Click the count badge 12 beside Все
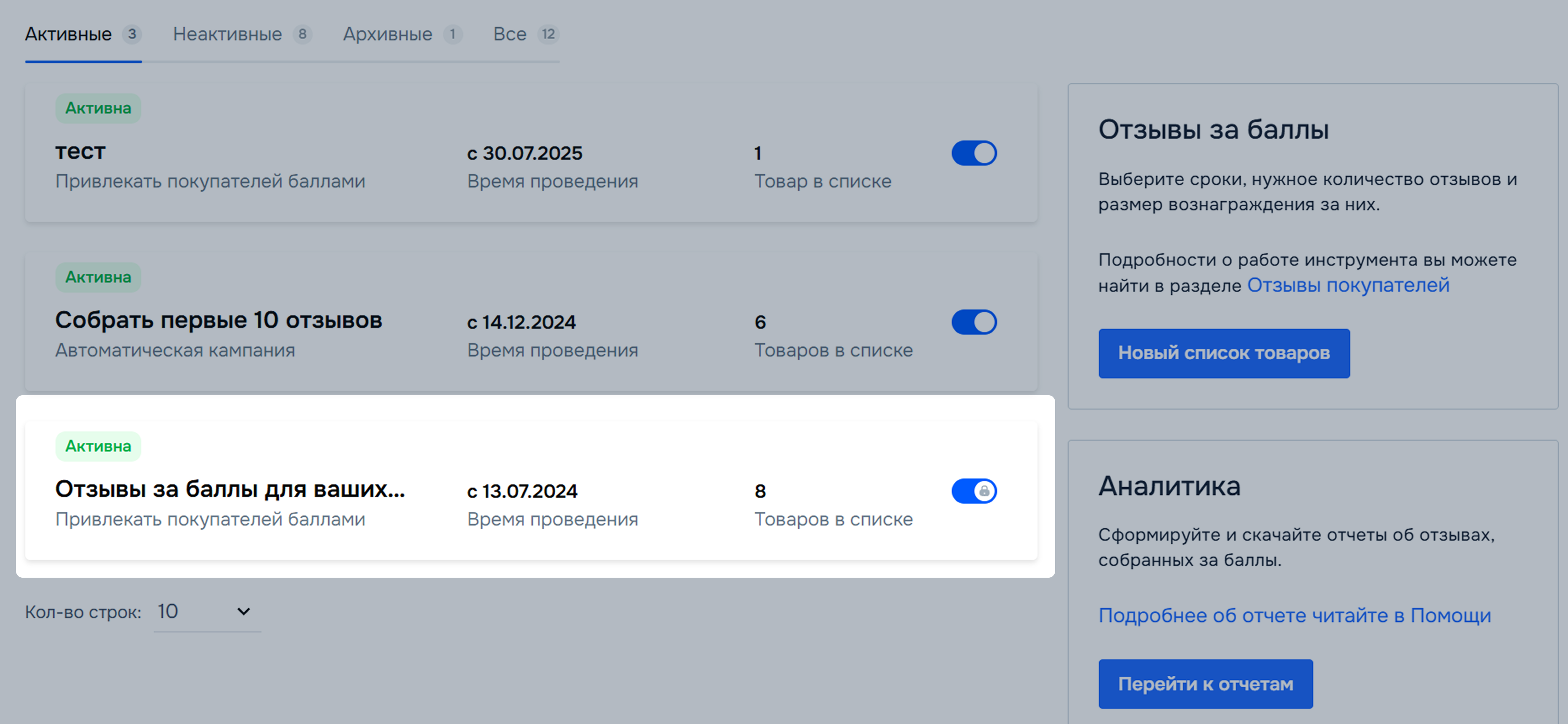 tap(549, 34)
